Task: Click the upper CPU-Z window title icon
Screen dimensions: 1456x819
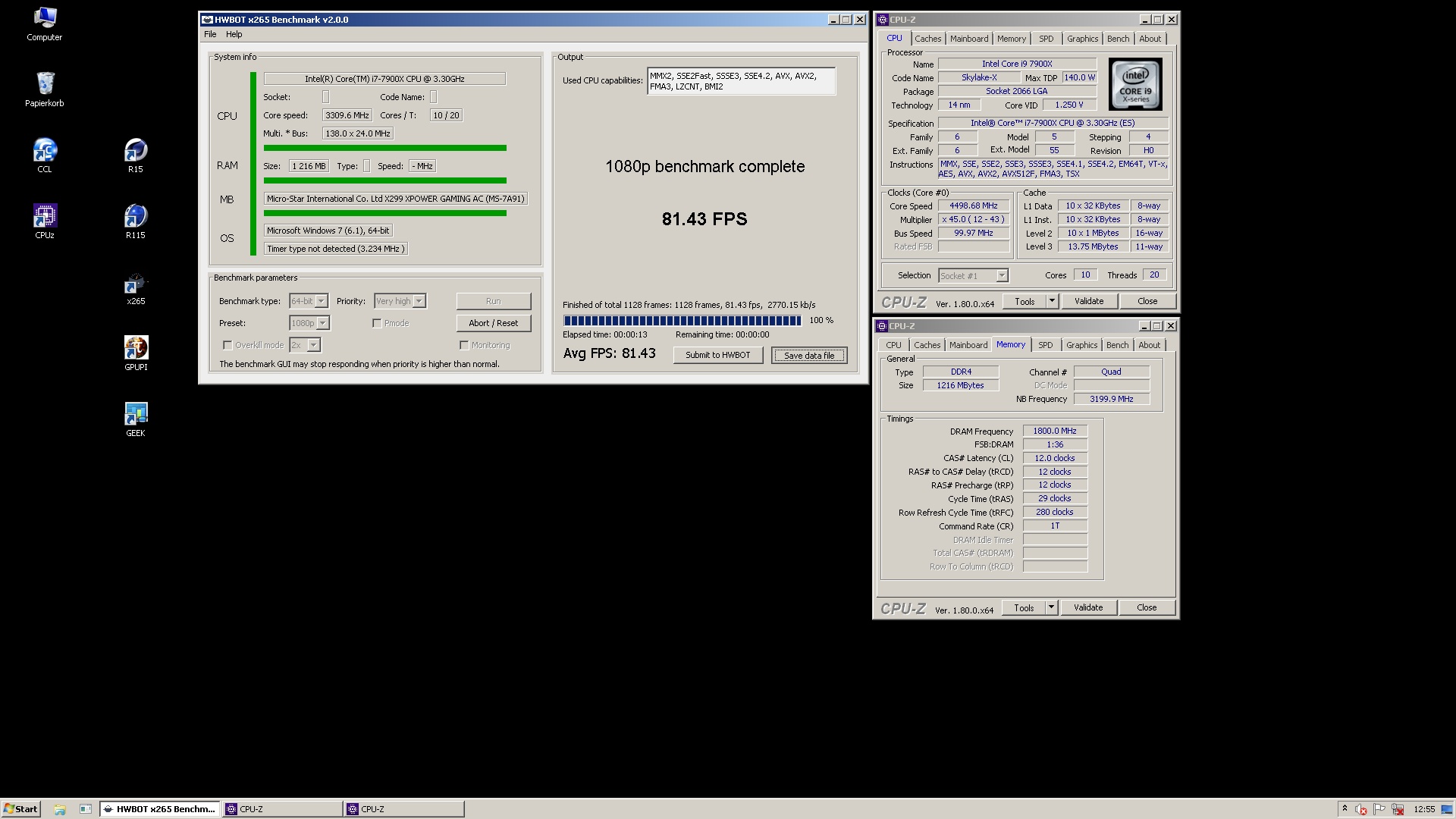Action: (882, 20)
